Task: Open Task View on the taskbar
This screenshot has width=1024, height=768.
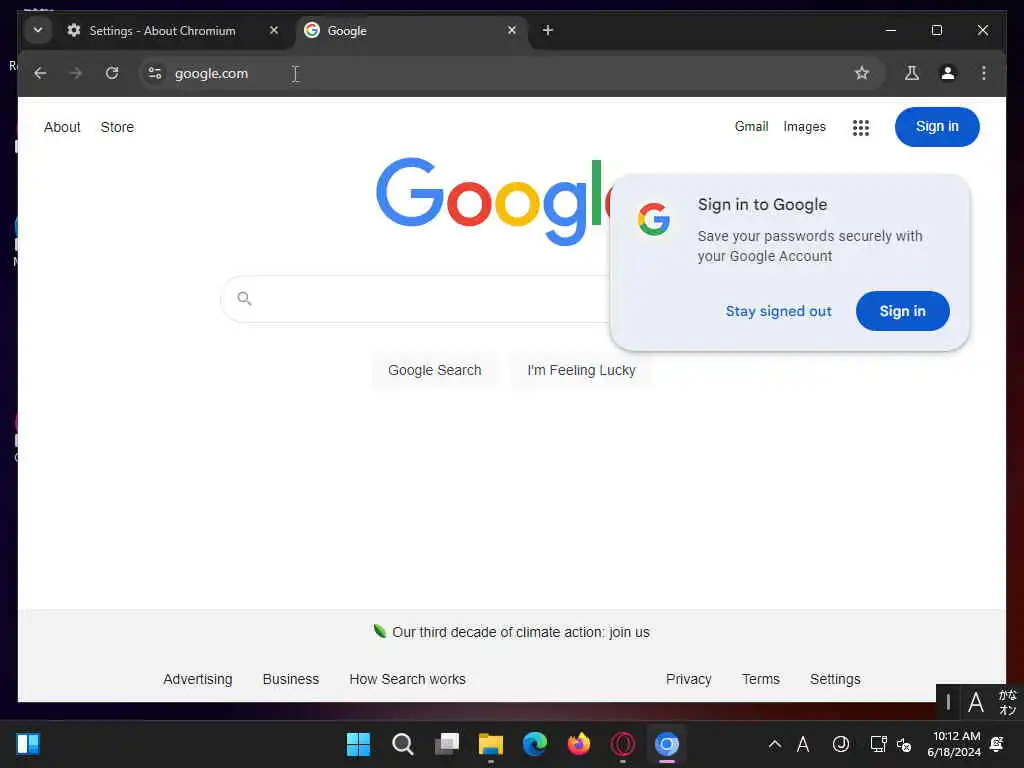Action: (447, 744)
